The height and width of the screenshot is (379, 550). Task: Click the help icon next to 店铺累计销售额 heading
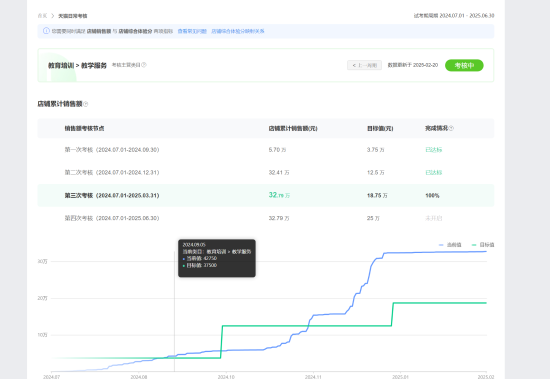point(86,104)
